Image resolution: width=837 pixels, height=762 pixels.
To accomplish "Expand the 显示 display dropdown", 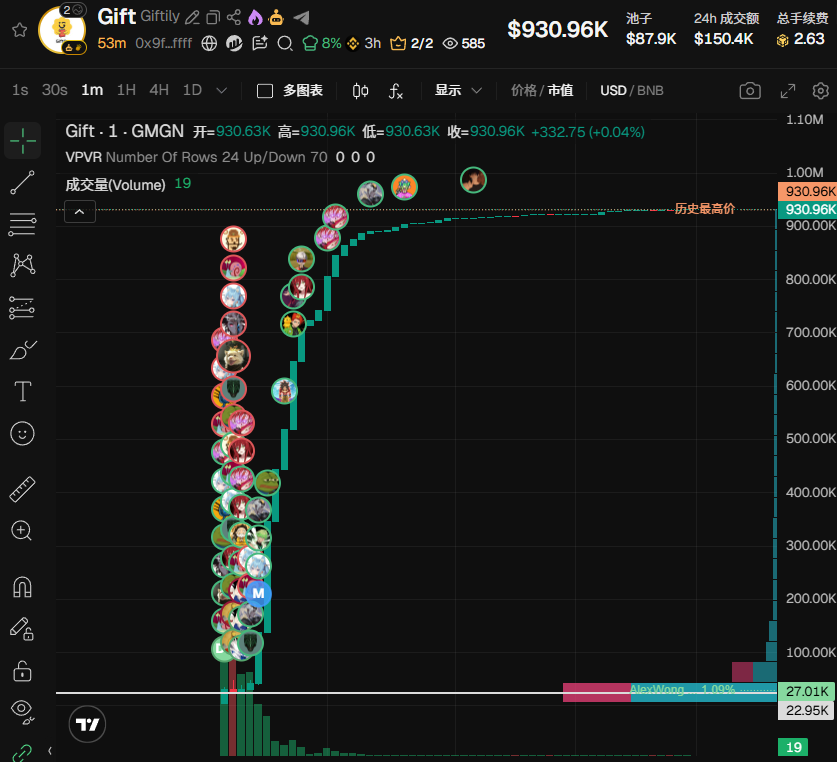I will coord(458,90).
